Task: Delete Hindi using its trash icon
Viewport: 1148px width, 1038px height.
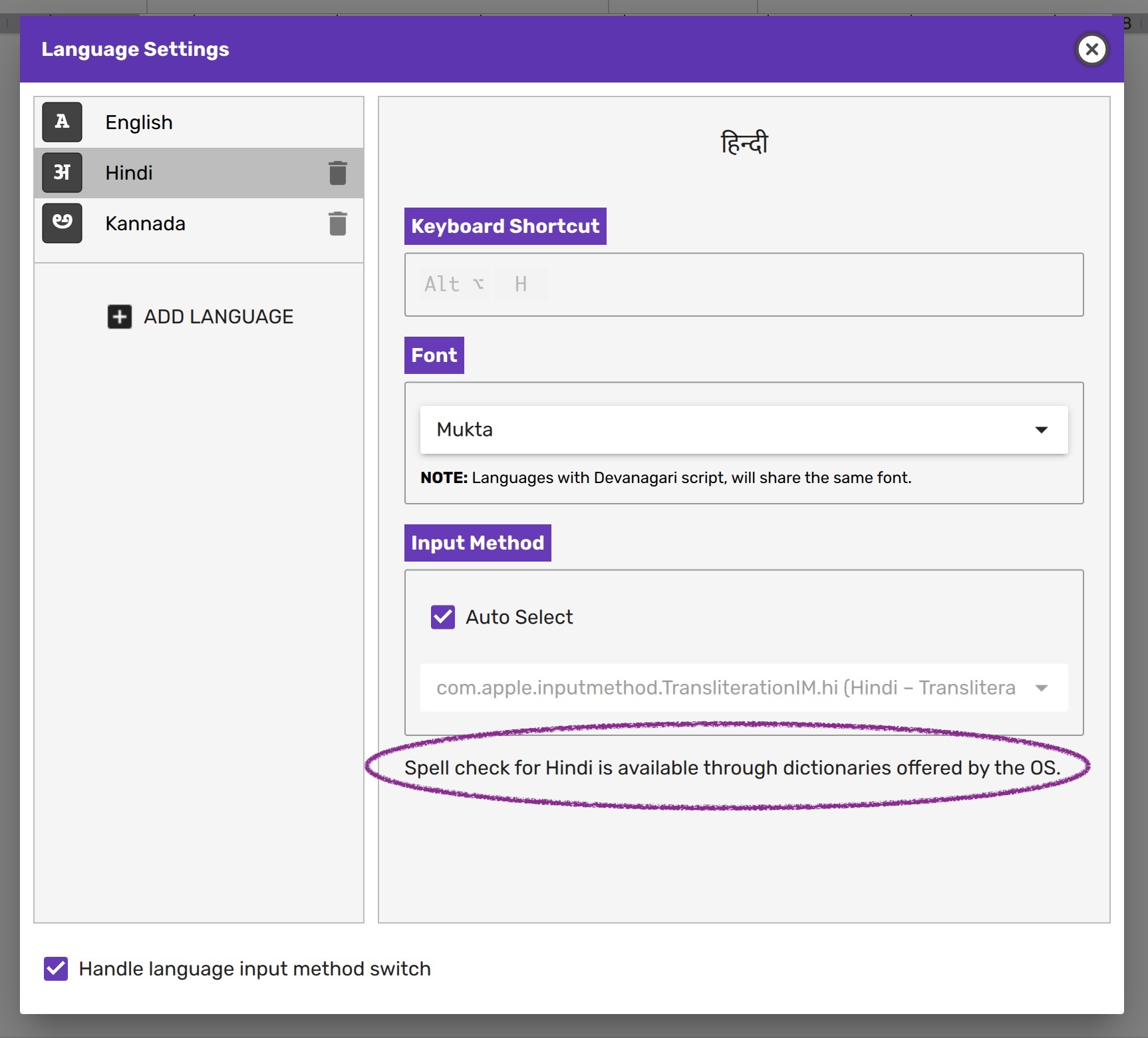Action: [x=338, y=173]
